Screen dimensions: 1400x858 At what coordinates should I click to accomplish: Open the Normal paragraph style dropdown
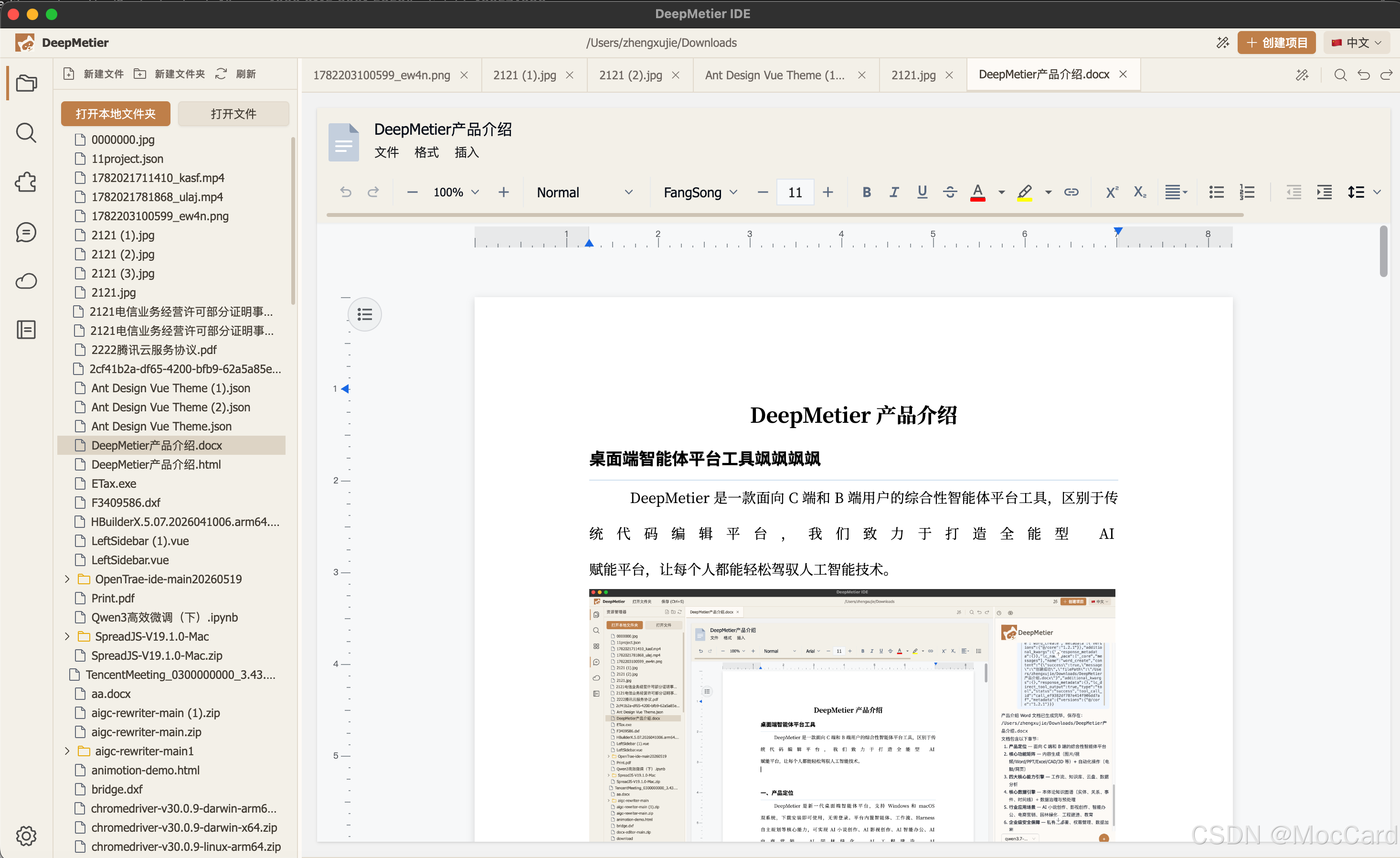pyautogui.click(x=584, y=192)
